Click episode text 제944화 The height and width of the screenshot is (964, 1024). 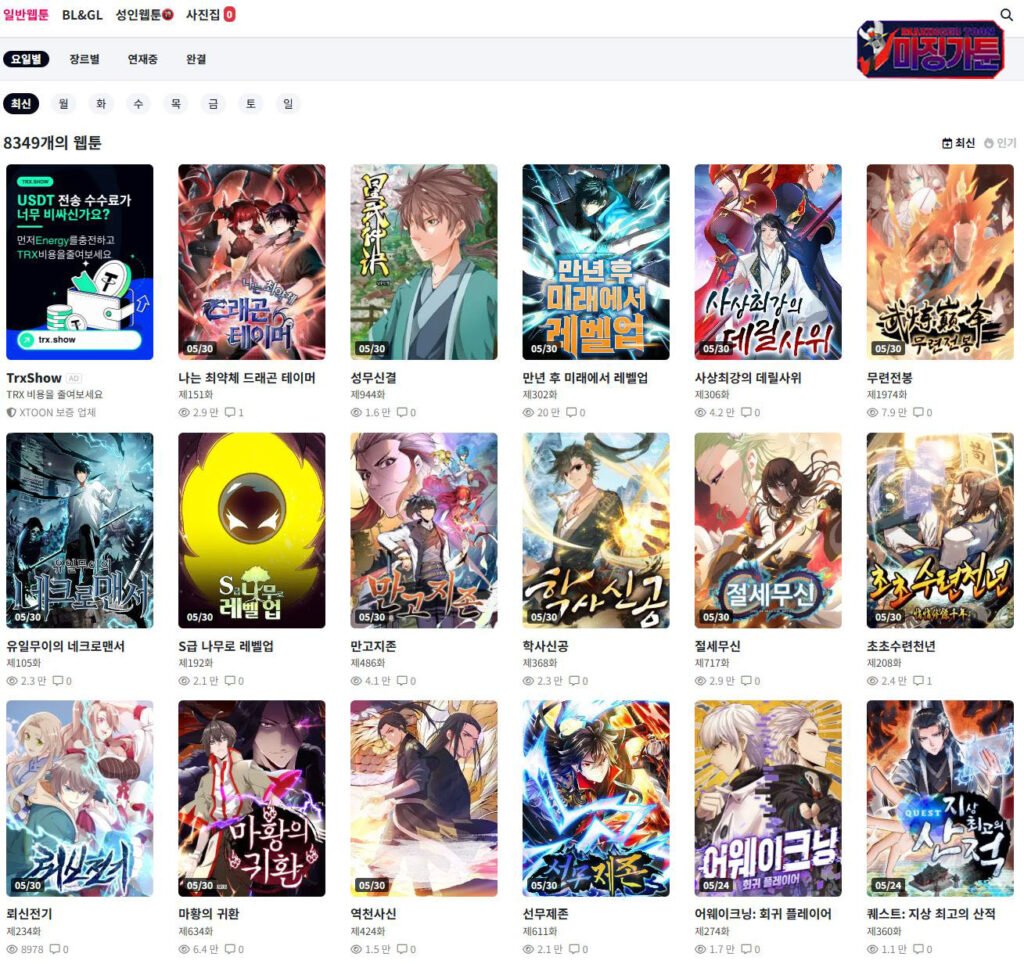click(368, 394)
